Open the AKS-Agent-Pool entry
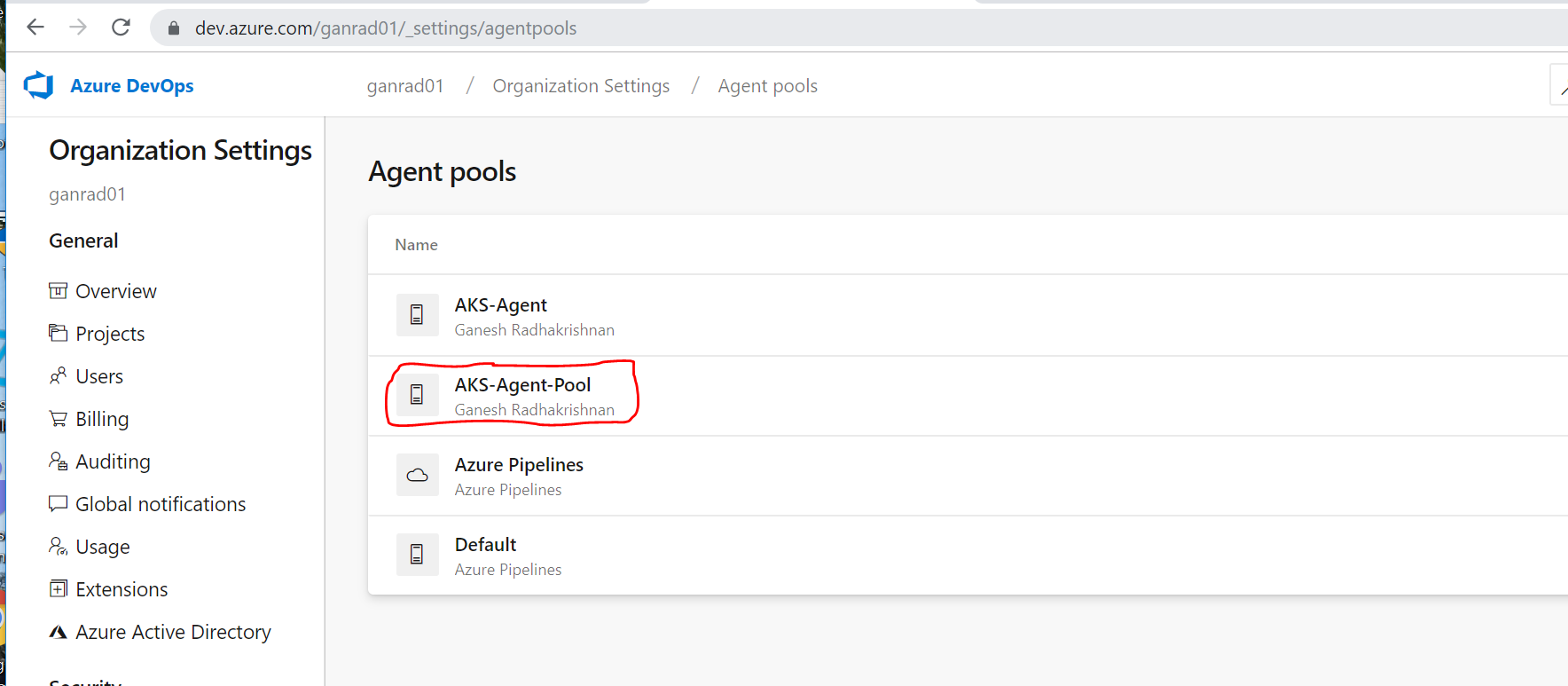This screenshot has width=1568, height=686. pyautogui.click(x=522, y=385)
